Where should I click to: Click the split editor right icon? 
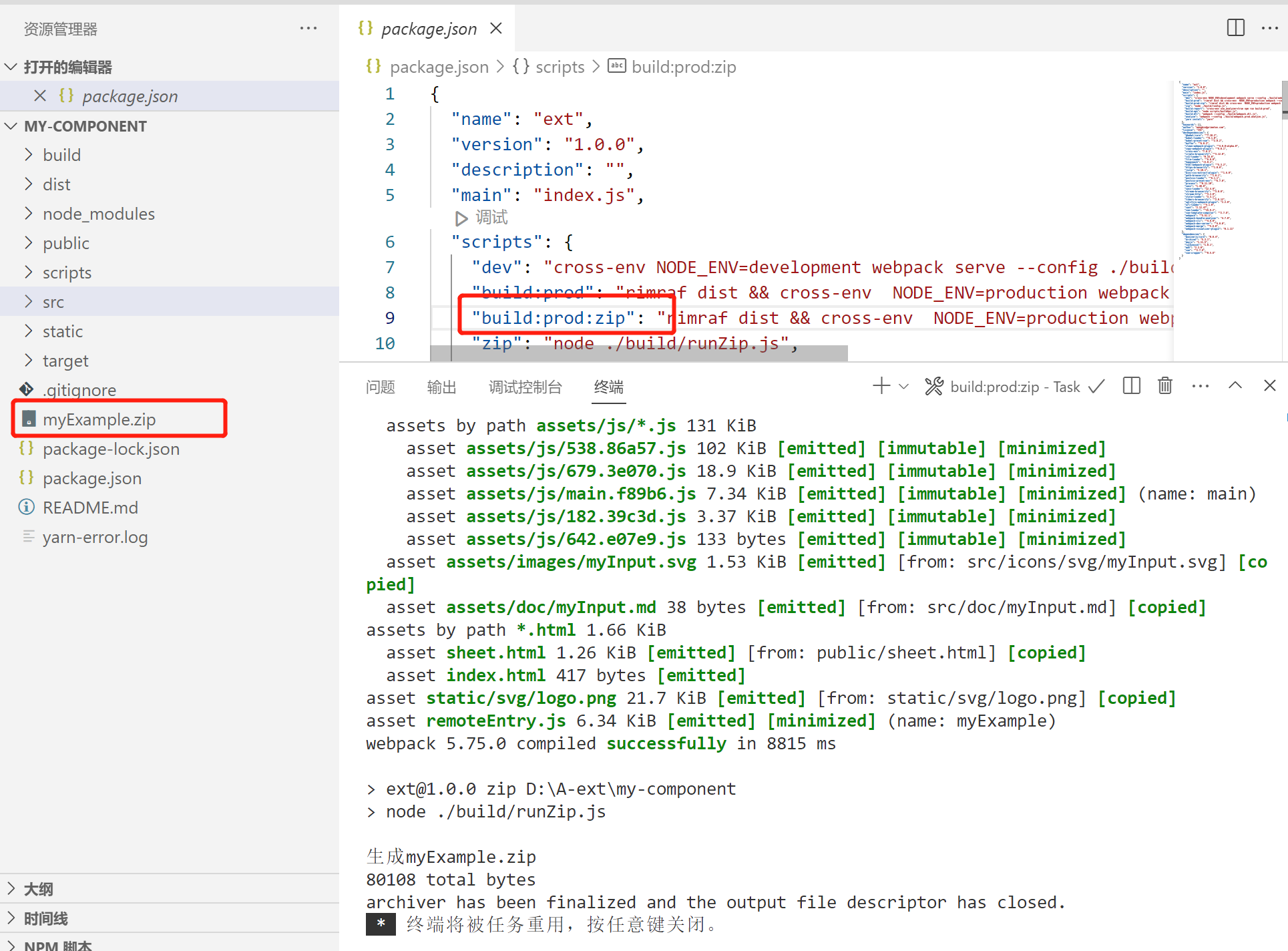(x=1235, y=28)
